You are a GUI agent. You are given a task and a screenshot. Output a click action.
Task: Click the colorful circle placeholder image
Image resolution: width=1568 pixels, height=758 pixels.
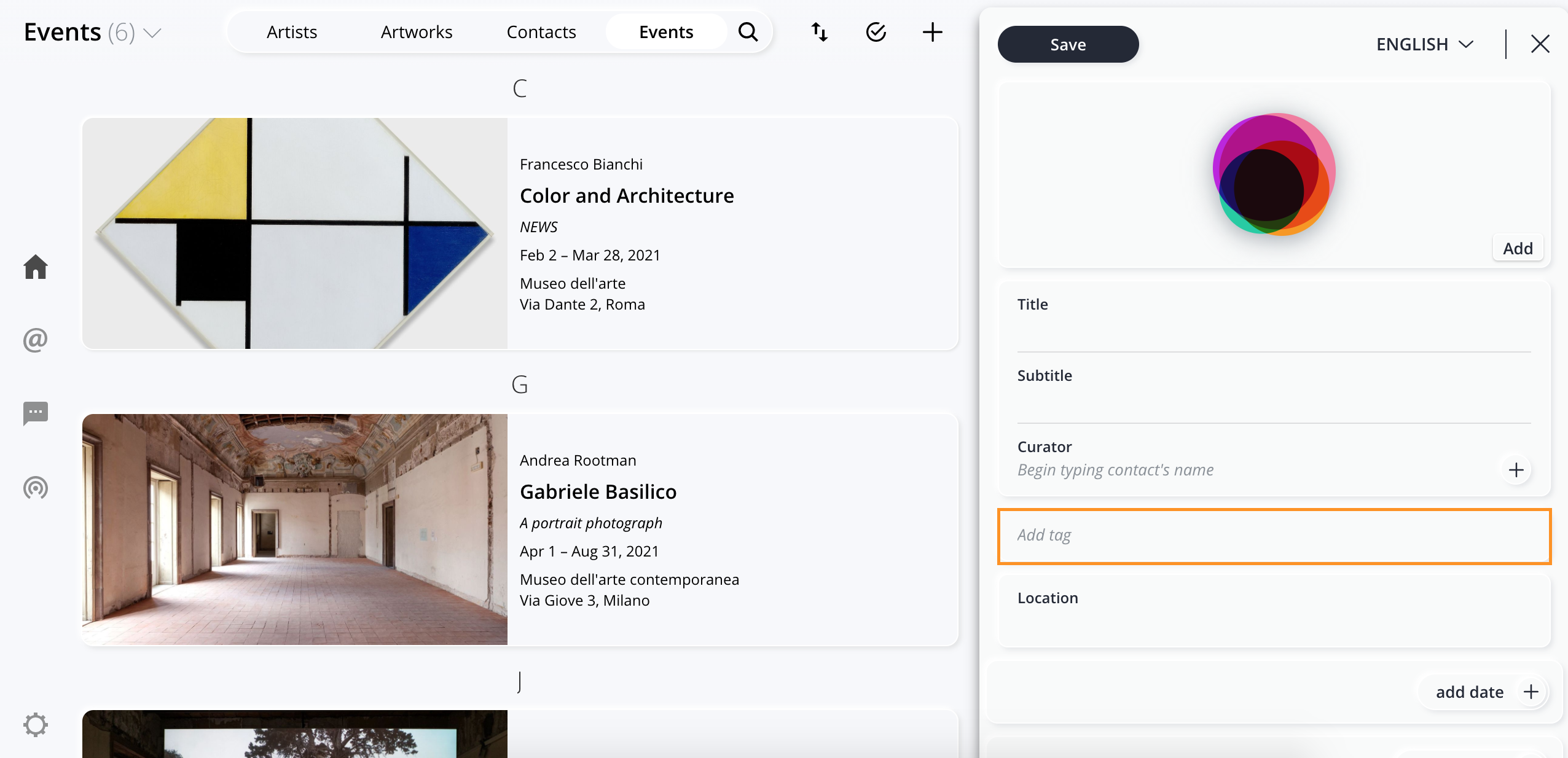point(1274,174)
